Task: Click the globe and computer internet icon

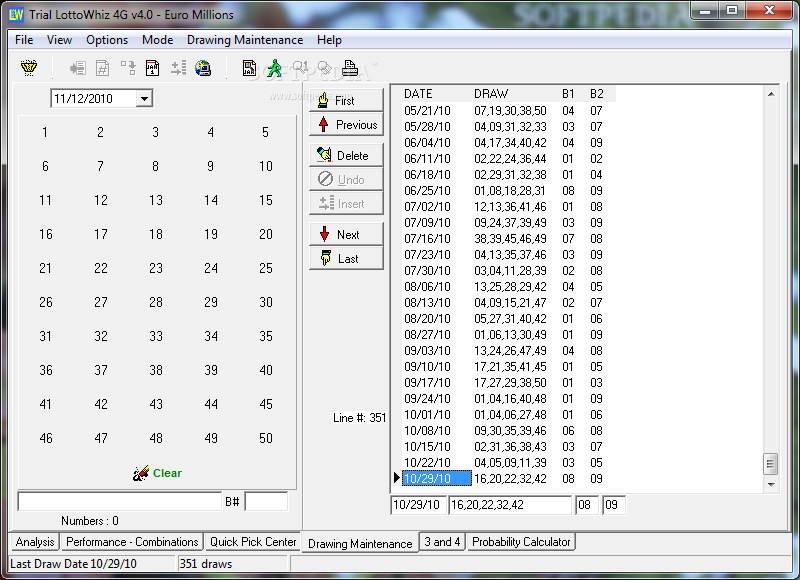Action: 203,68
